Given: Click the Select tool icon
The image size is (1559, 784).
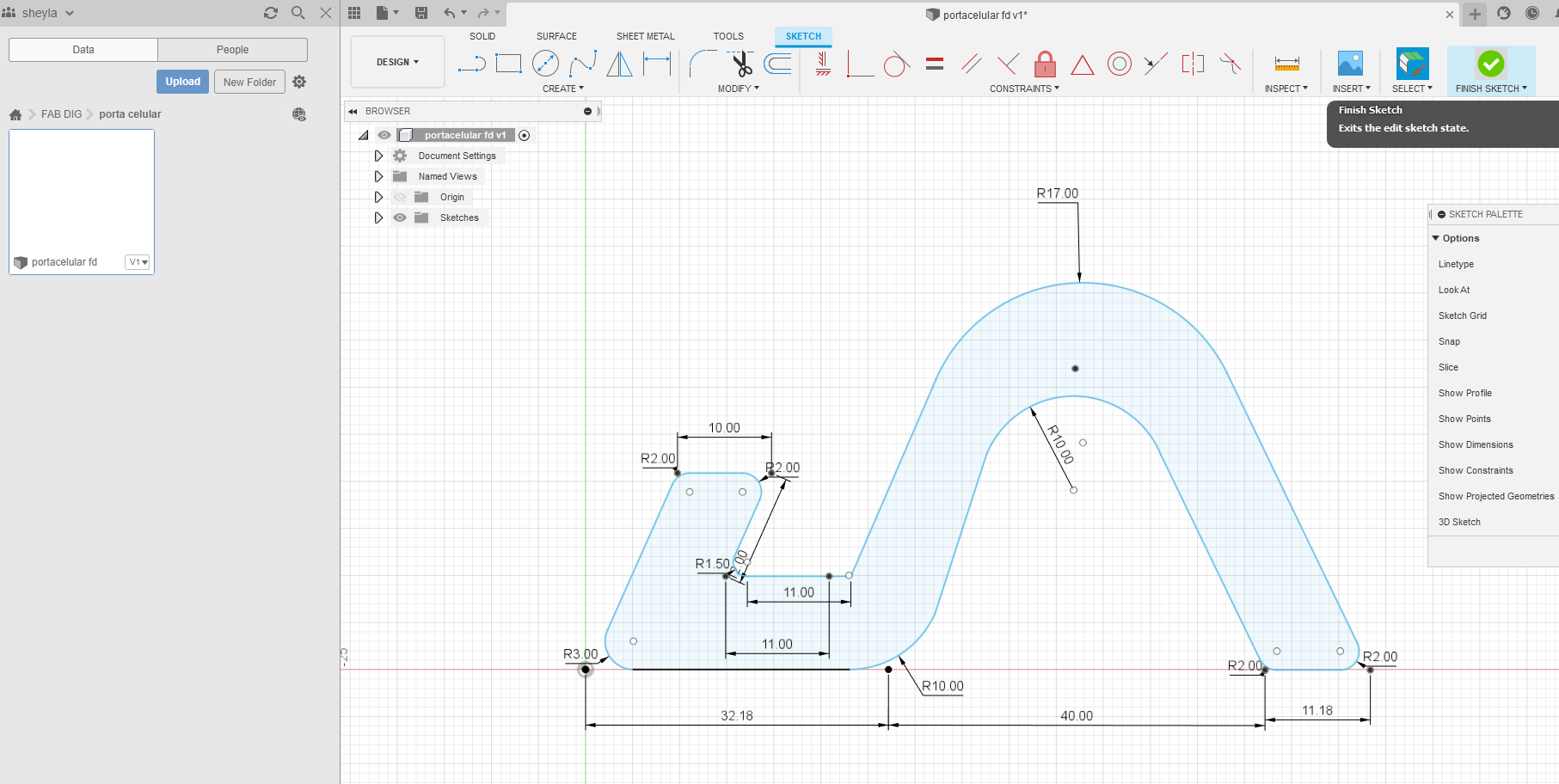Looking at the screenshot, I should click(1412, 64).
